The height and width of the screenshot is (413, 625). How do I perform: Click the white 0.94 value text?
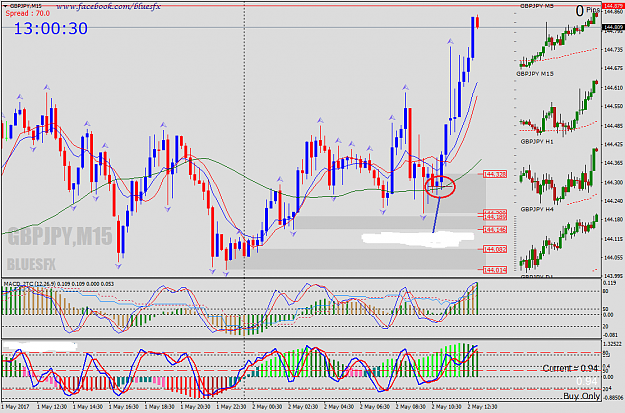point(587,382)
